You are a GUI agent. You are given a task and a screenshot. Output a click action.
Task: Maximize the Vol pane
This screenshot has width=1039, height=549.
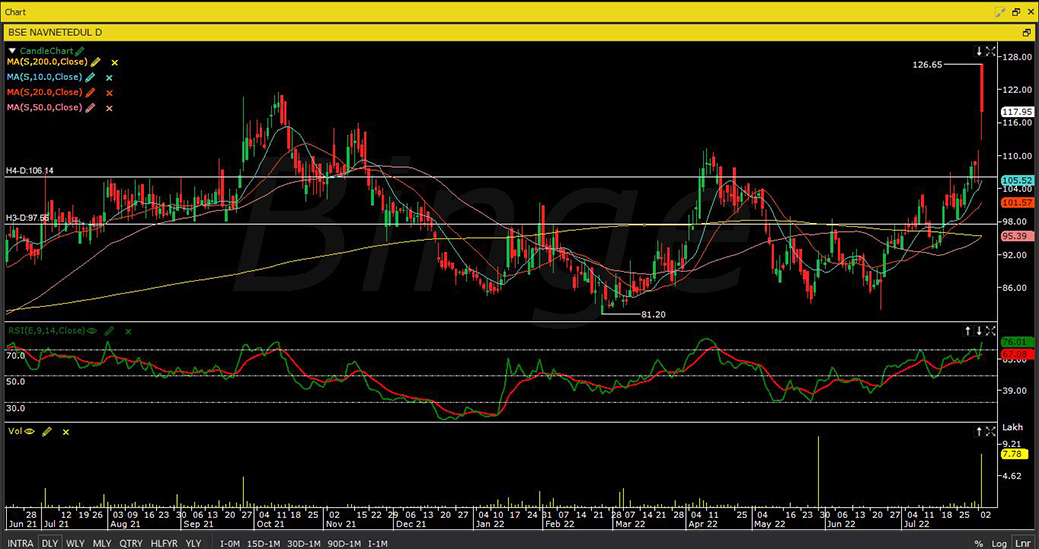(990, 431)
